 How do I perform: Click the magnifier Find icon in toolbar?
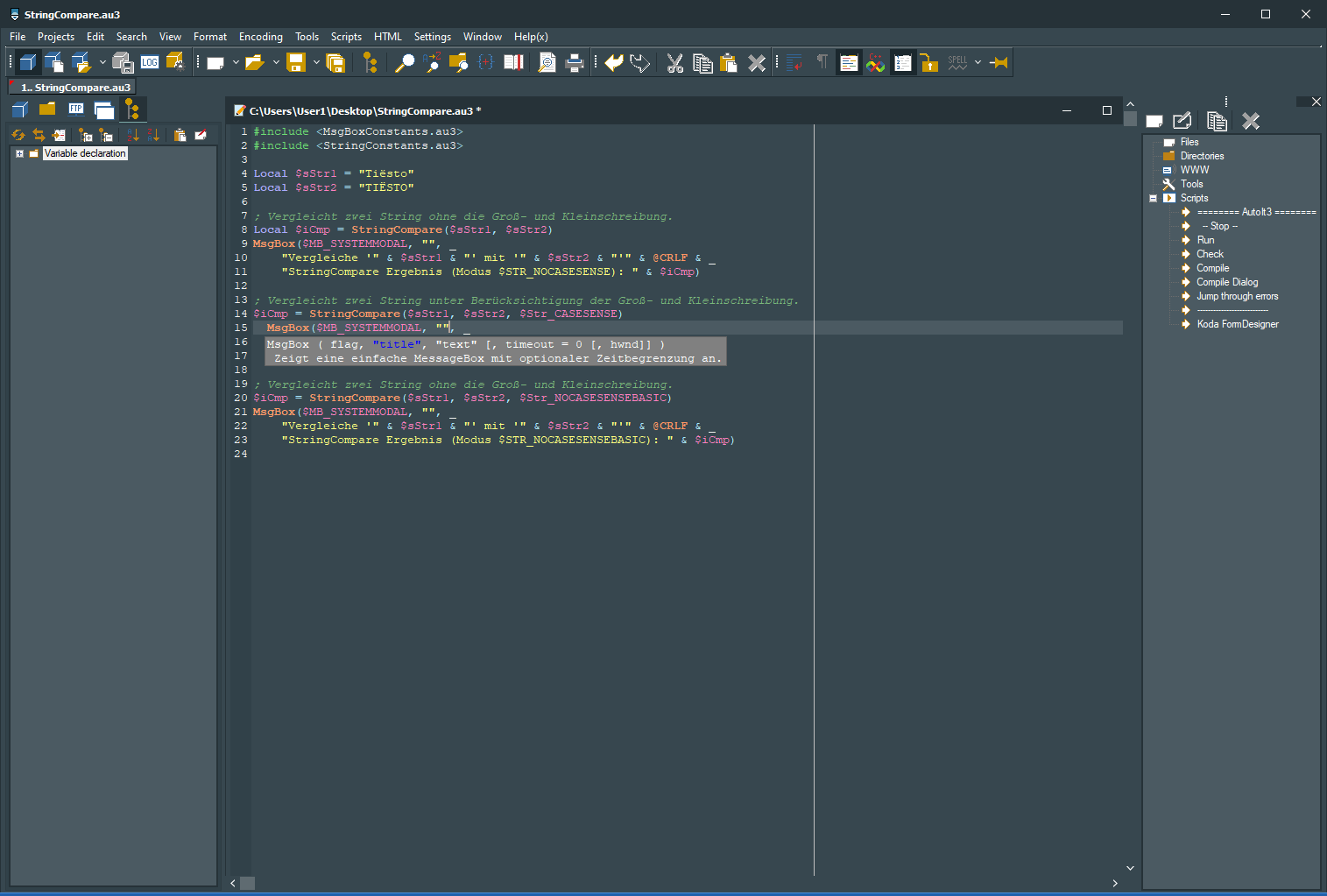[404, 62]
